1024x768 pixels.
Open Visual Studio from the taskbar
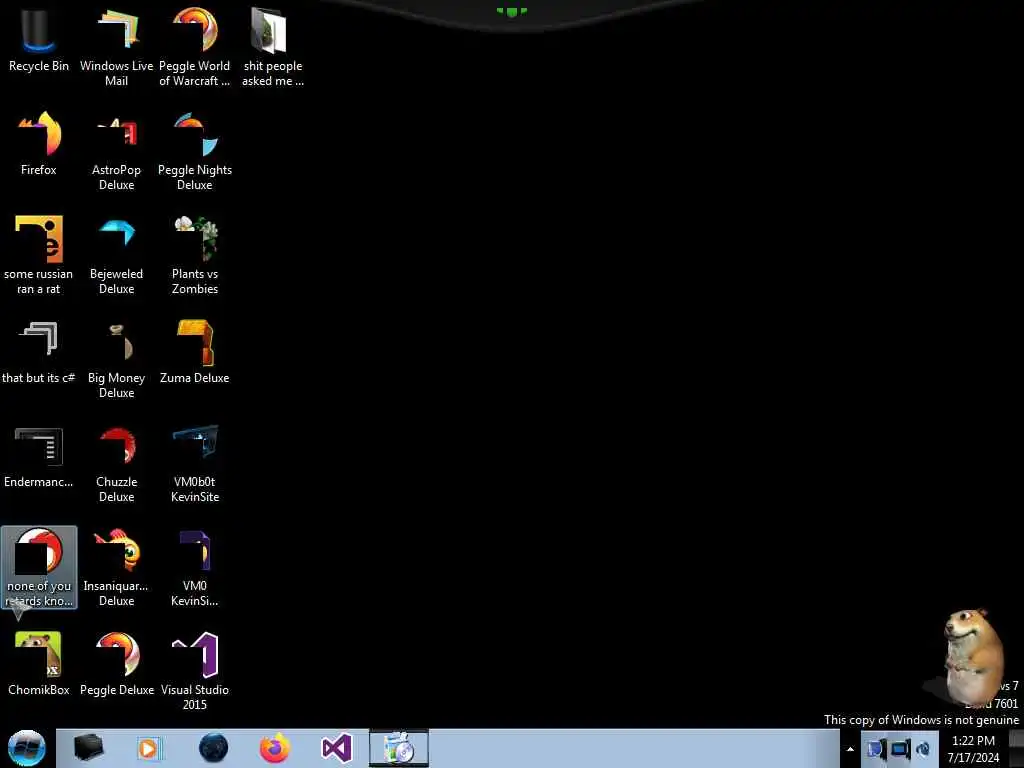point(337,748)
